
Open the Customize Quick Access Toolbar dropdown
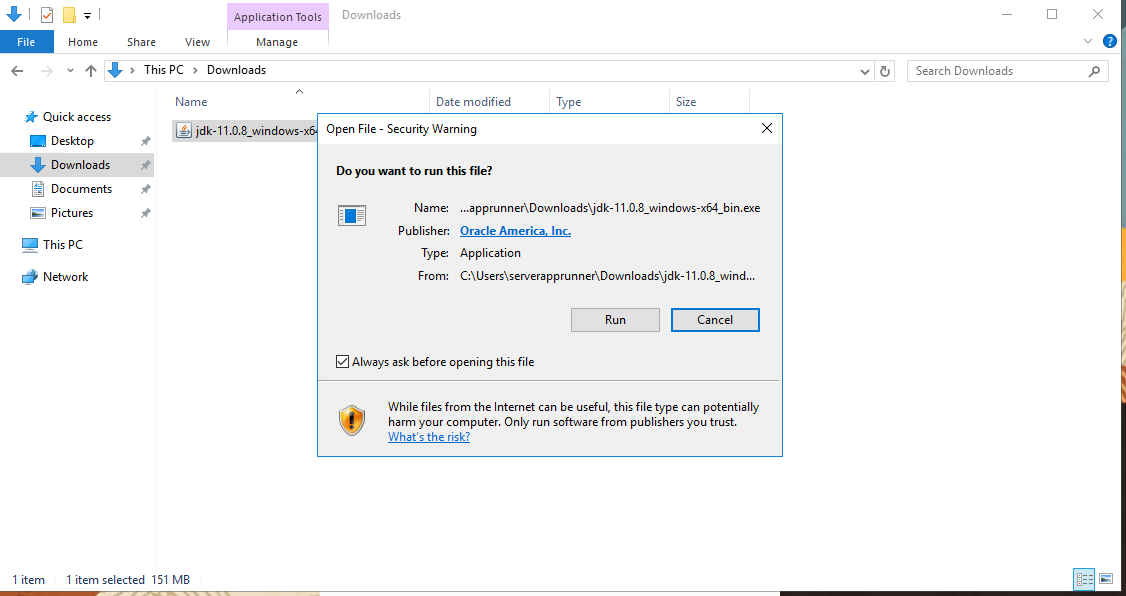click(87, 15)
